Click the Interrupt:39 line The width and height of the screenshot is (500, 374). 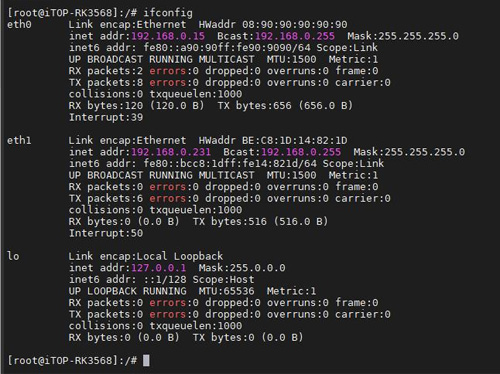pyautogui.click(x=106, y=117)
